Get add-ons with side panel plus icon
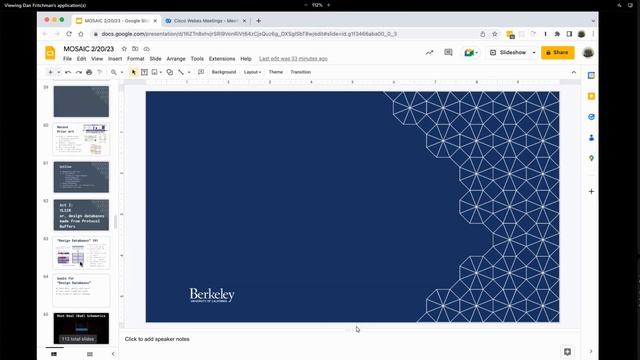This screenshot has width=640, height=360. click(591, 191)
